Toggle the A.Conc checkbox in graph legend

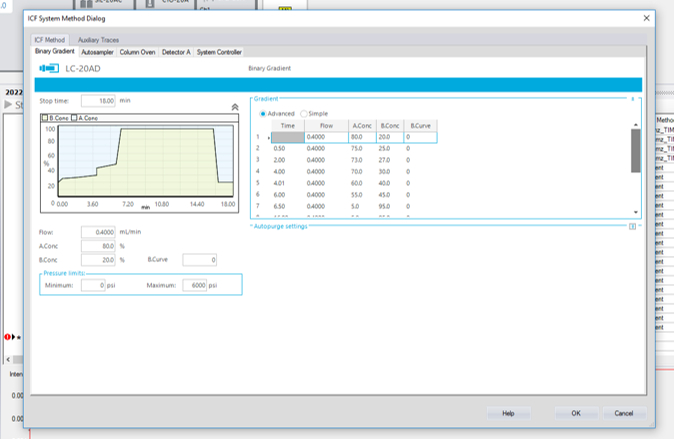pyautogui.click(x=74, y=118)
